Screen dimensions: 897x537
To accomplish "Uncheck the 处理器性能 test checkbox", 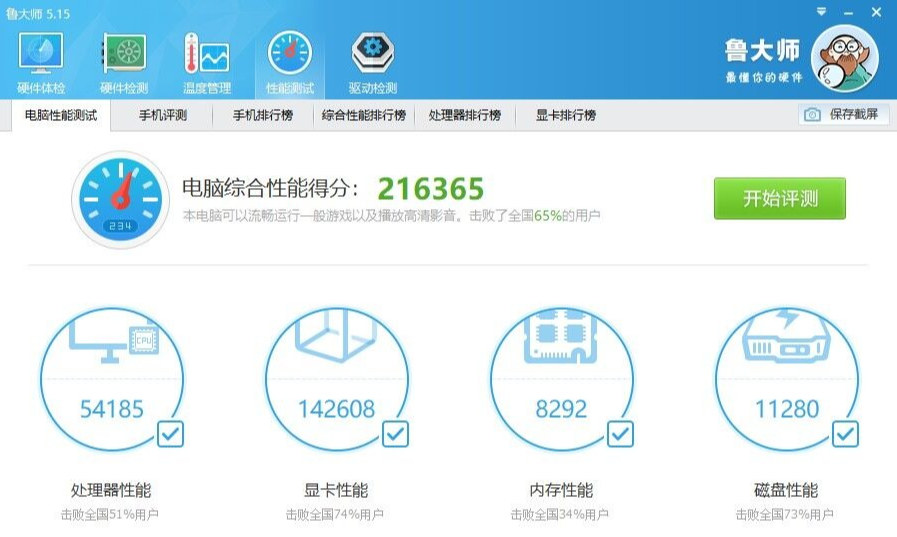I will click(x=171, y=434).
